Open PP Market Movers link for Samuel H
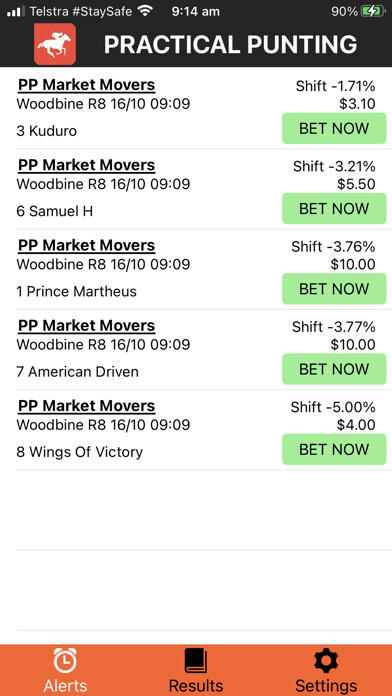Viewport: 392px width, 696px height. tap(87, 165)
